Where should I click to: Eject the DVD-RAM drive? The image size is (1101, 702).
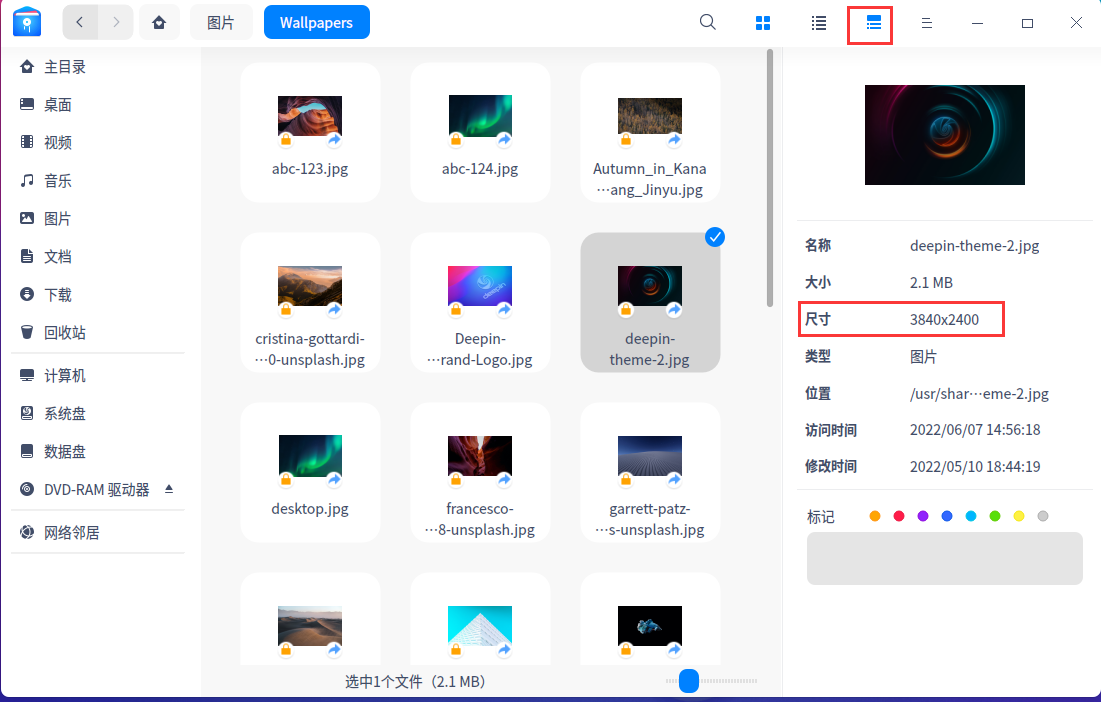(x=169, y=489)
